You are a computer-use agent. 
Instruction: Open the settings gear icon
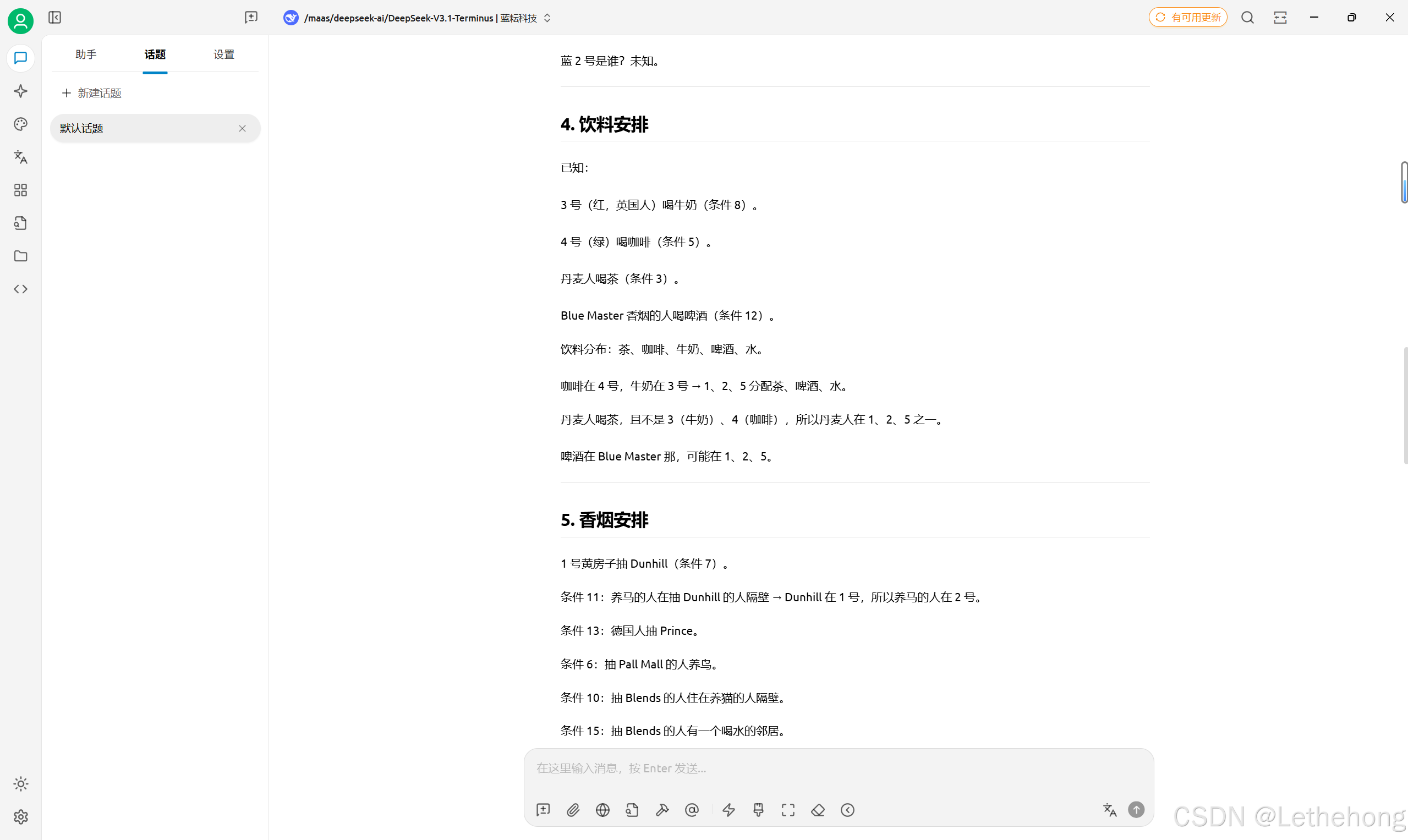(20, 817)
